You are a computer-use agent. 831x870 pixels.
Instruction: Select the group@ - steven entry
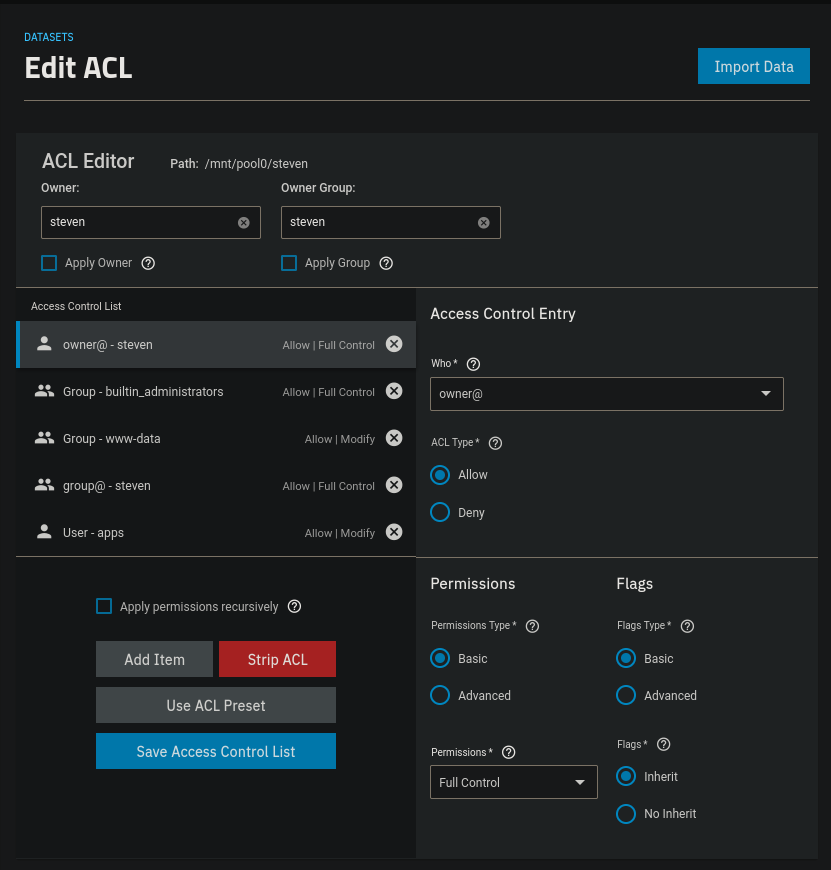216,486
